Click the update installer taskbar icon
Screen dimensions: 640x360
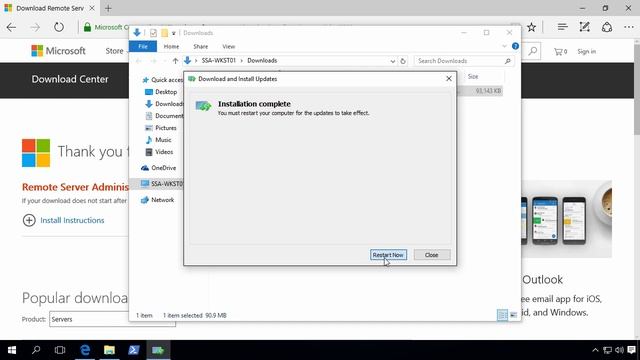158,350
